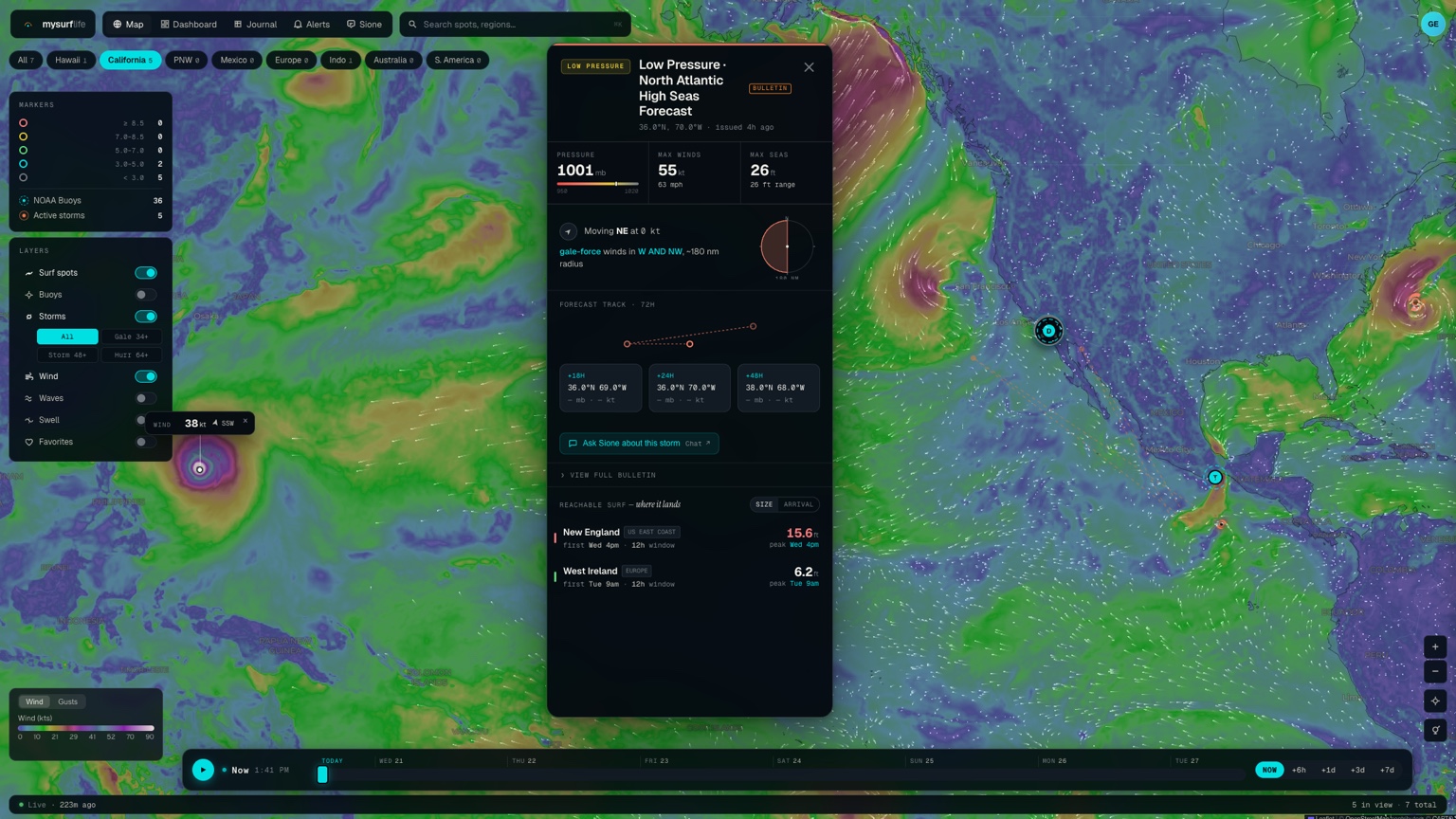Switch legend to Wind tab
This screenshot has height=819, width=1456.
pos(34,701)
